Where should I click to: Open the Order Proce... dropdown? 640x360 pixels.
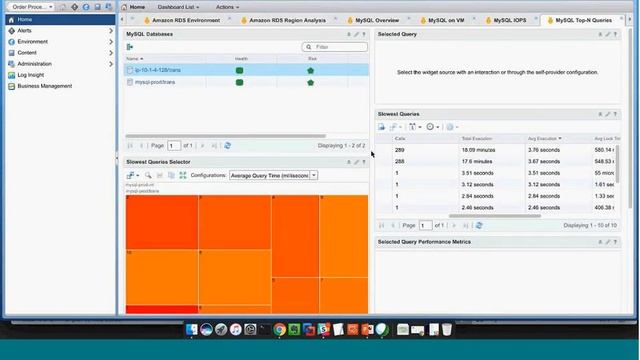click(32, 7)
